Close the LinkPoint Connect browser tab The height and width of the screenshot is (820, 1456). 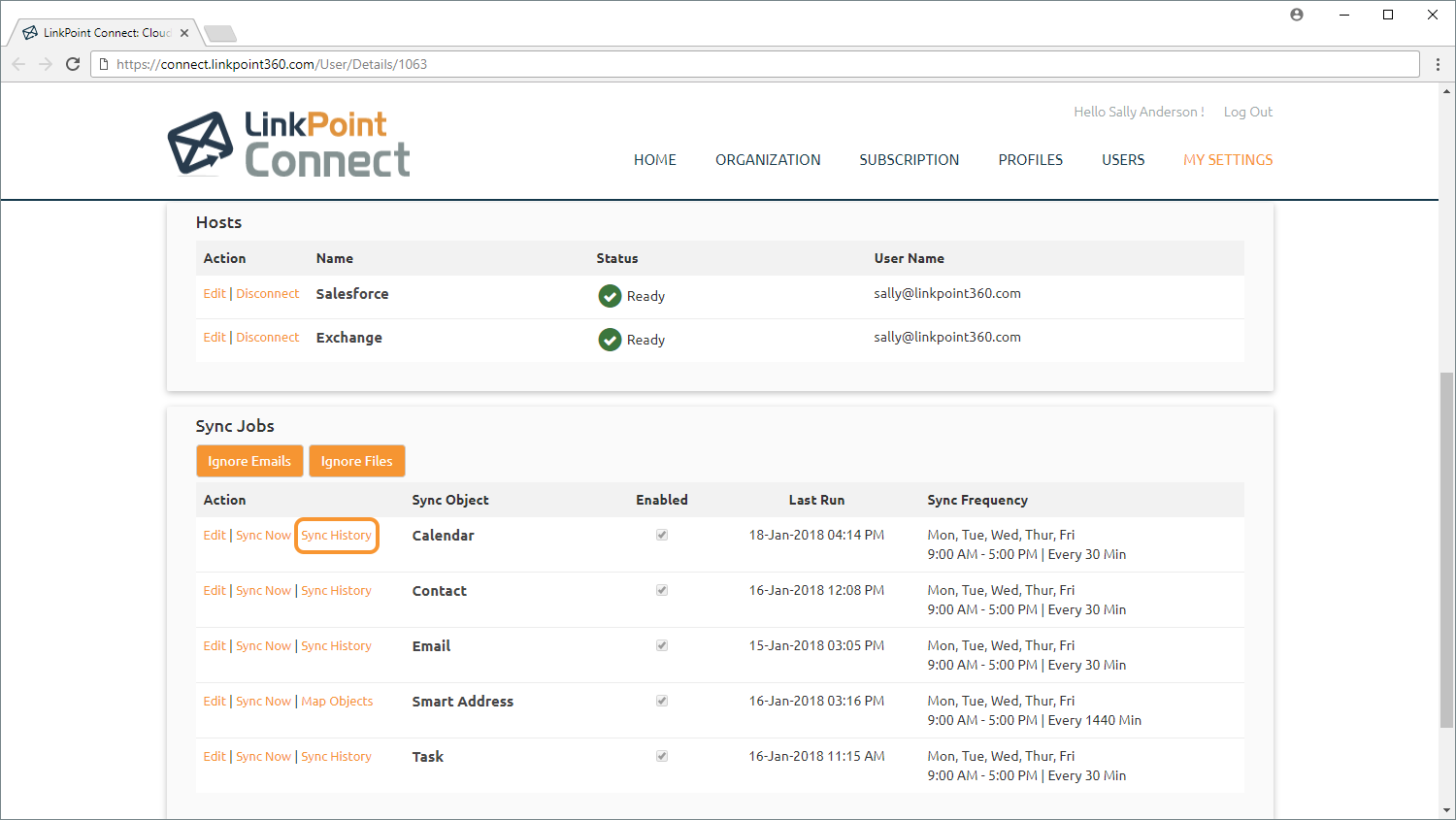[x=184, y=33]
